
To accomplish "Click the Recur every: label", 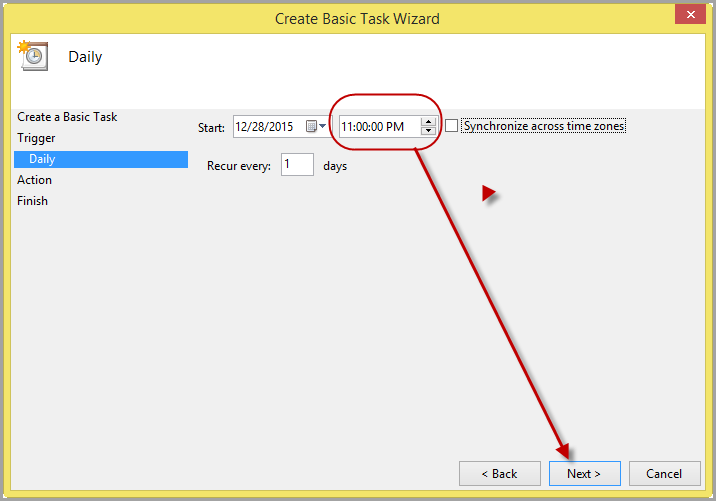I will (x=239, y=166).
